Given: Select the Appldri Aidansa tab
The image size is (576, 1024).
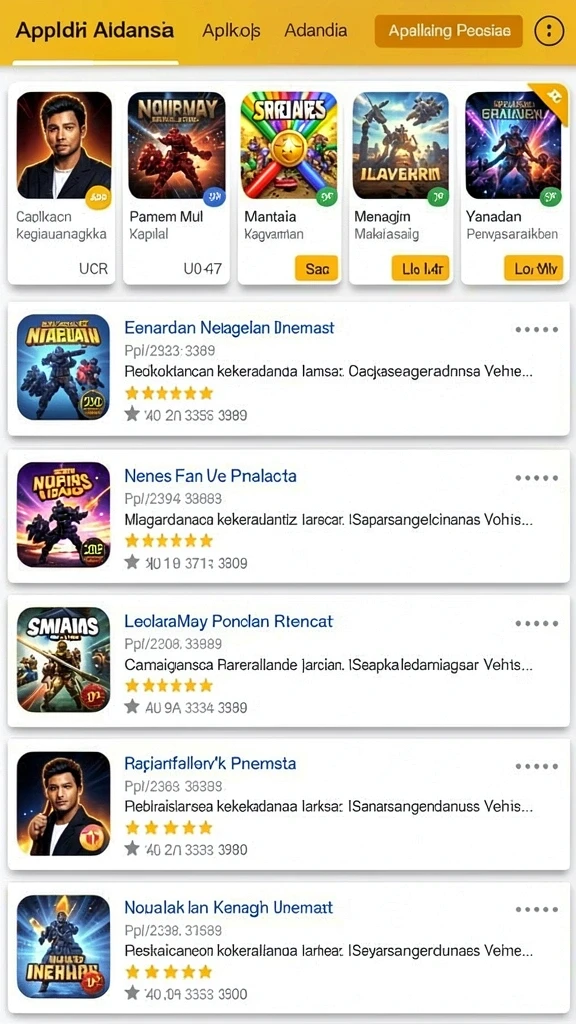Looking at the screenshot, I should [x=95, y=31].
